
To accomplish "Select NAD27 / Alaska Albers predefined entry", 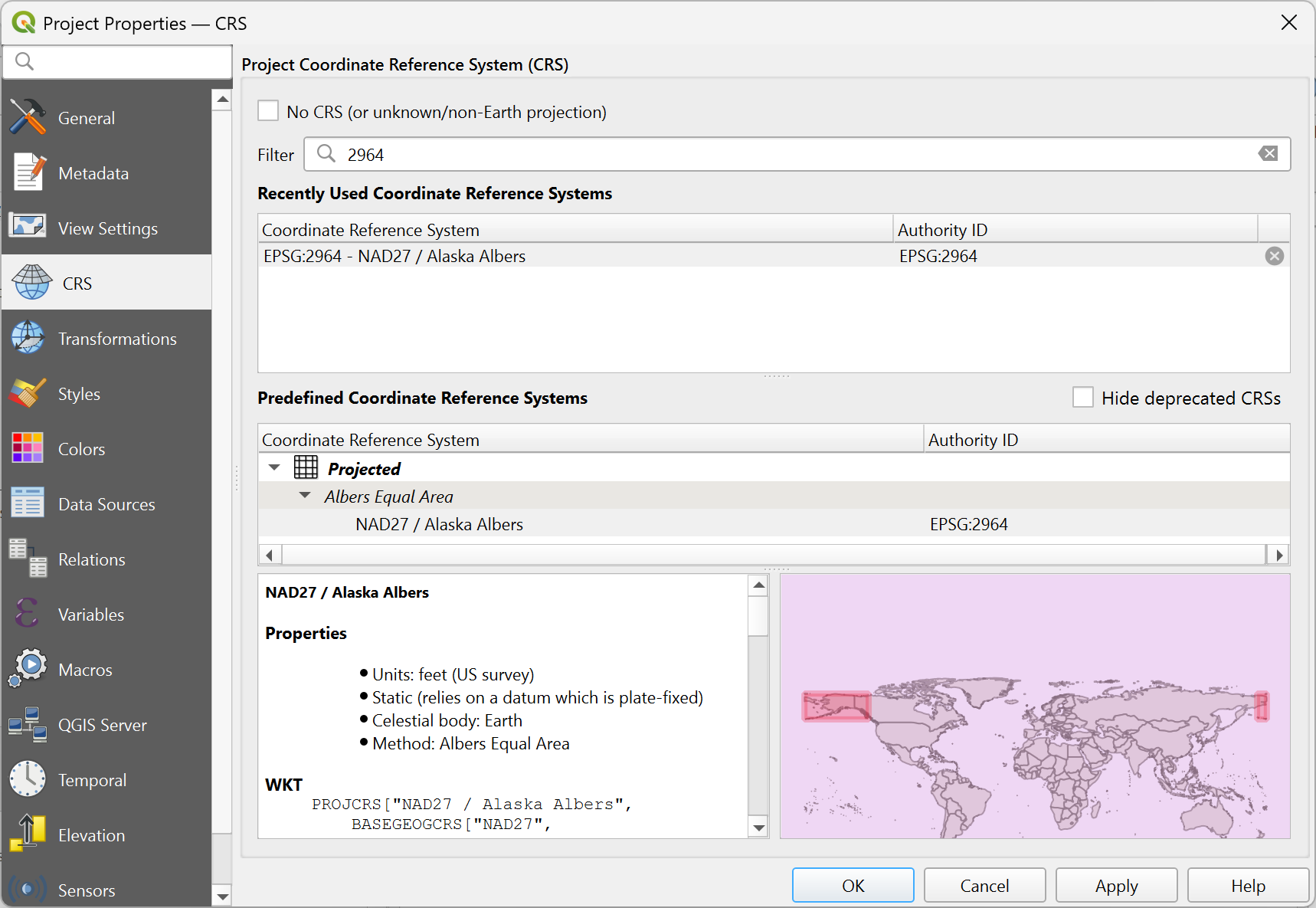I will click(439, 524).
